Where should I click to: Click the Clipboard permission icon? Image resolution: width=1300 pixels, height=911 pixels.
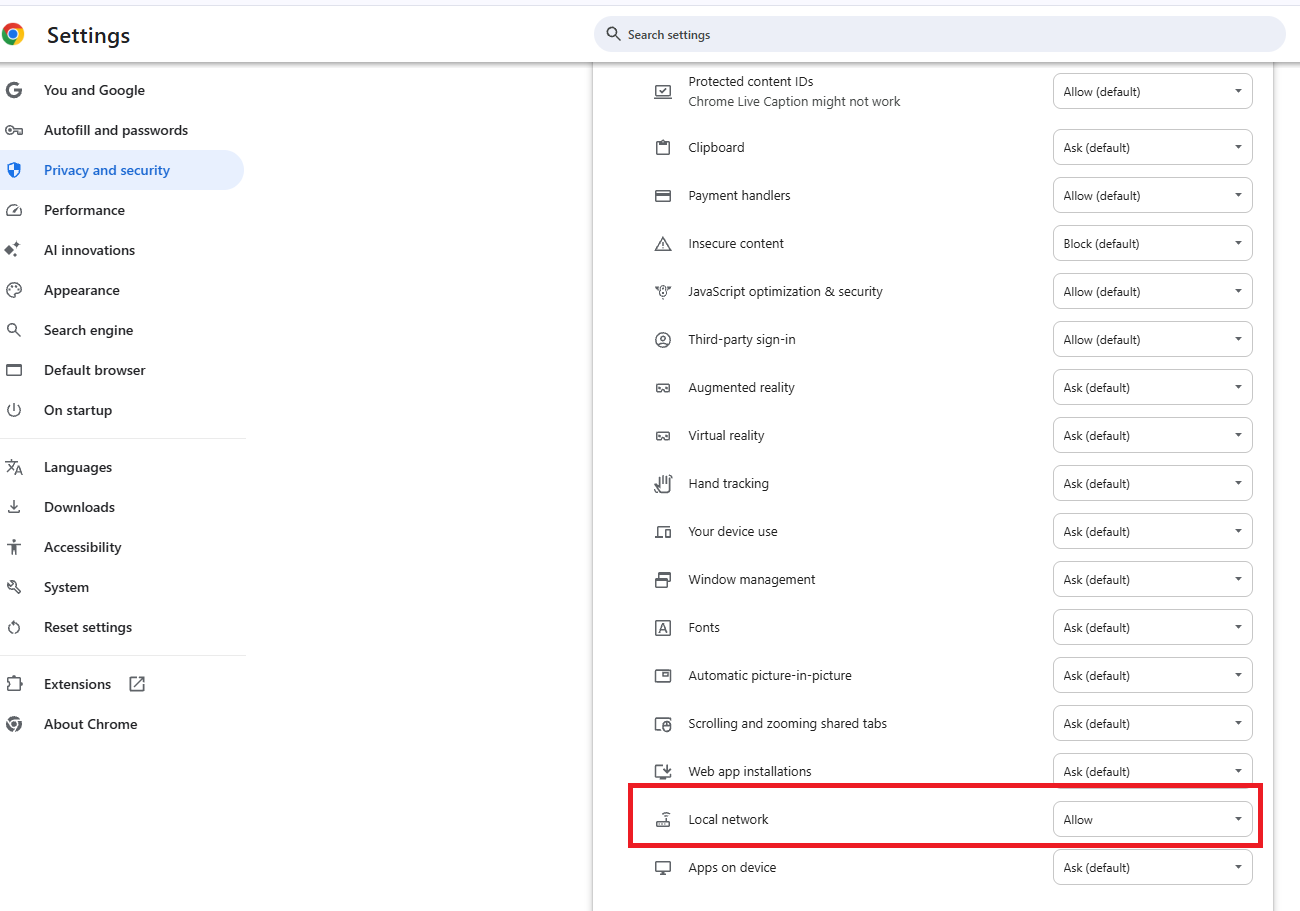tap(662, 148)
